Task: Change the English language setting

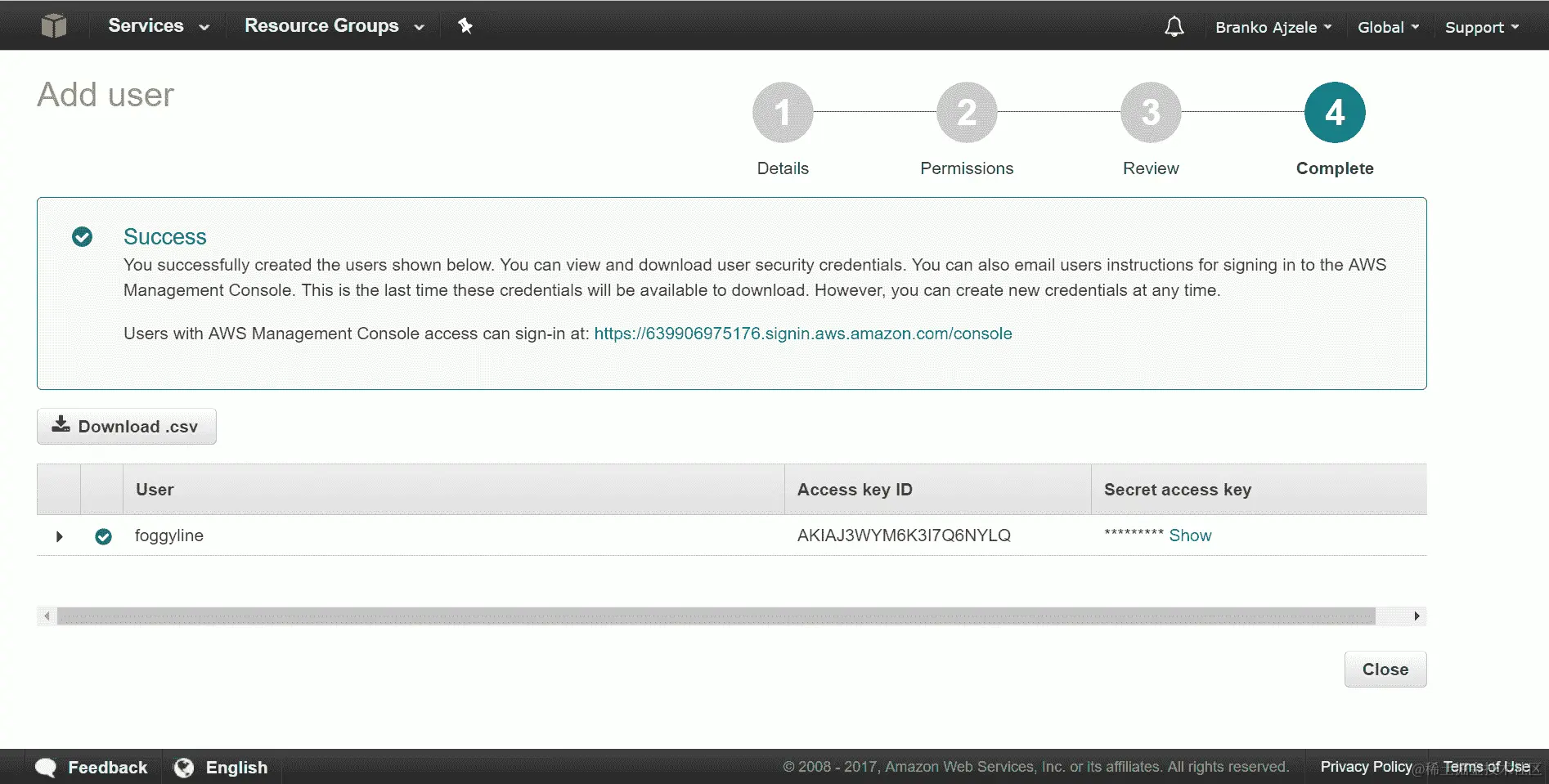Action: tap(236, 768)
